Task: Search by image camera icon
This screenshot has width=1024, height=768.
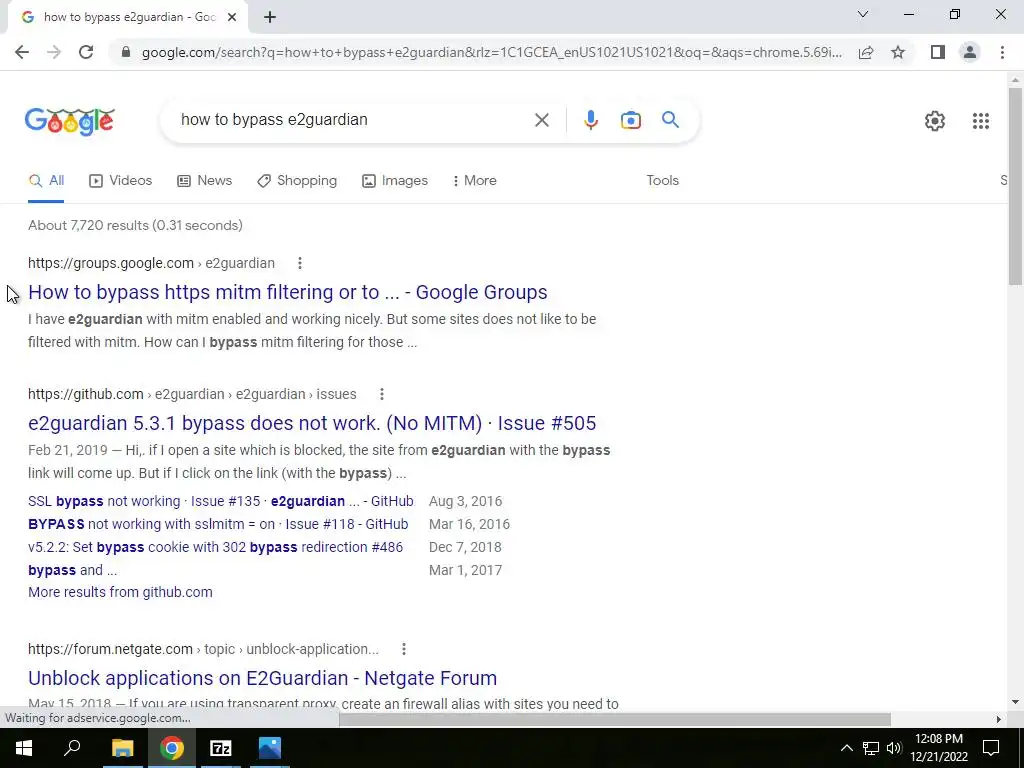Action: (x=630, y=120)
